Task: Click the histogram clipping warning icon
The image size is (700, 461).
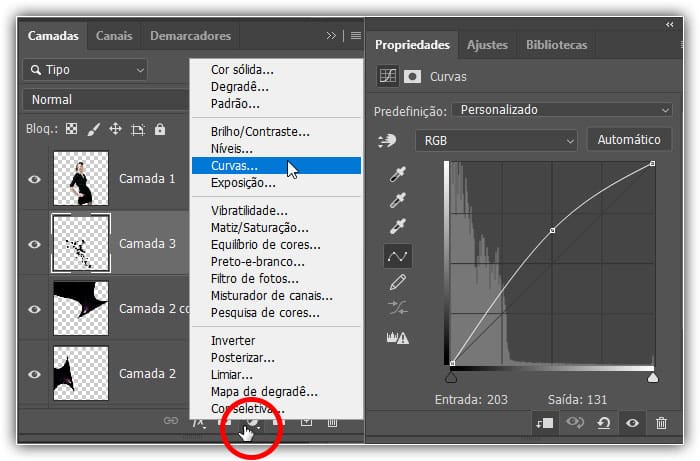Action: click(397, 338)
